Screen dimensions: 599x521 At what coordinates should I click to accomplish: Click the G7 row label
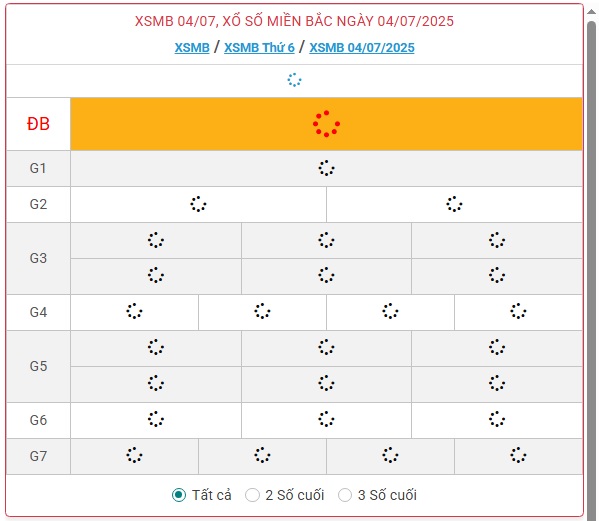point(38,456)
